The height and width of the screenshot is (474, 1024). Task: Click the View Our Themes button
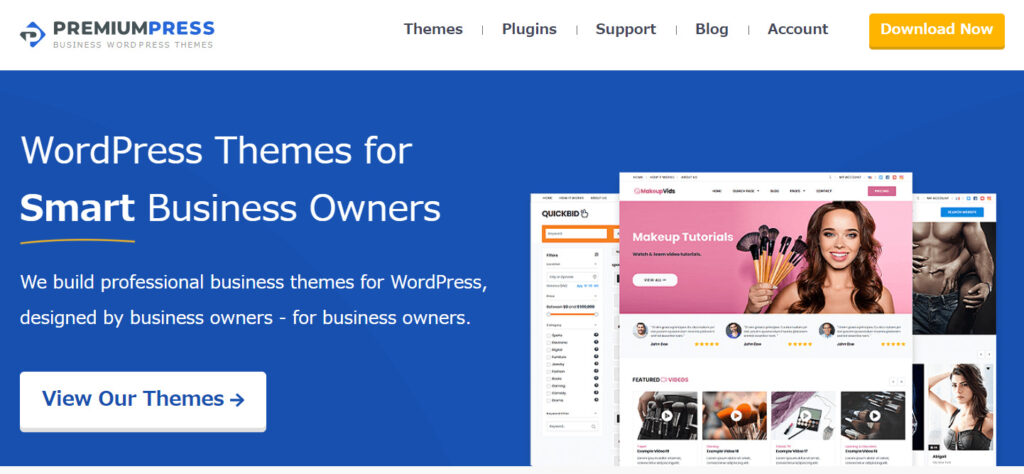click(x=143, y=401)
